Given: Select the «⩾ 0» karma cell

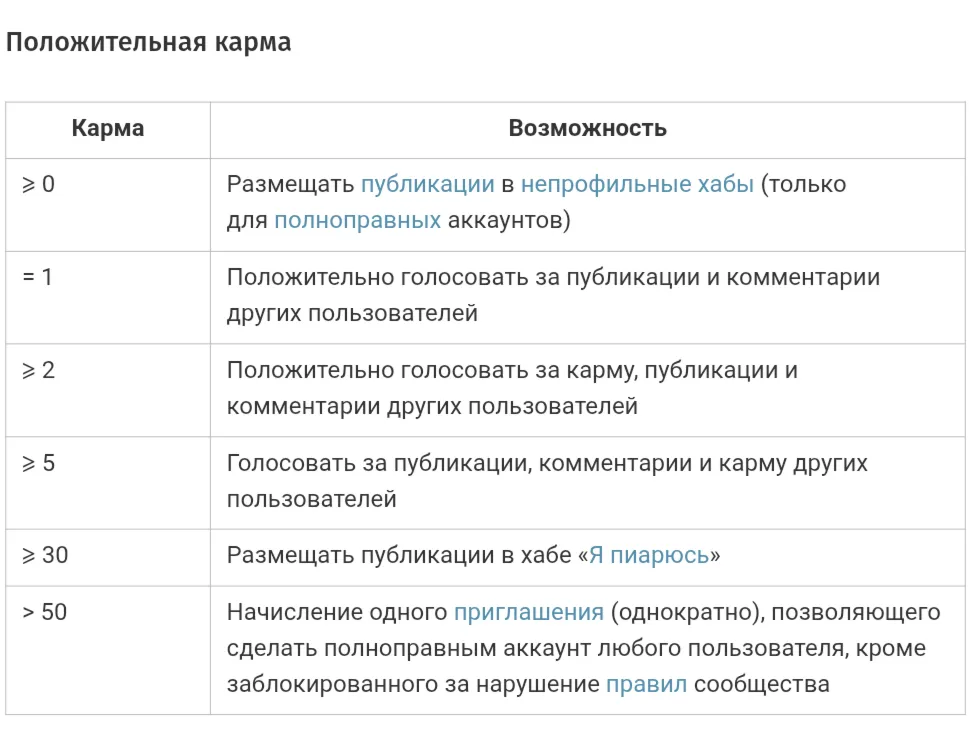Looking at the screenshot, I should [x=39, y=184].
